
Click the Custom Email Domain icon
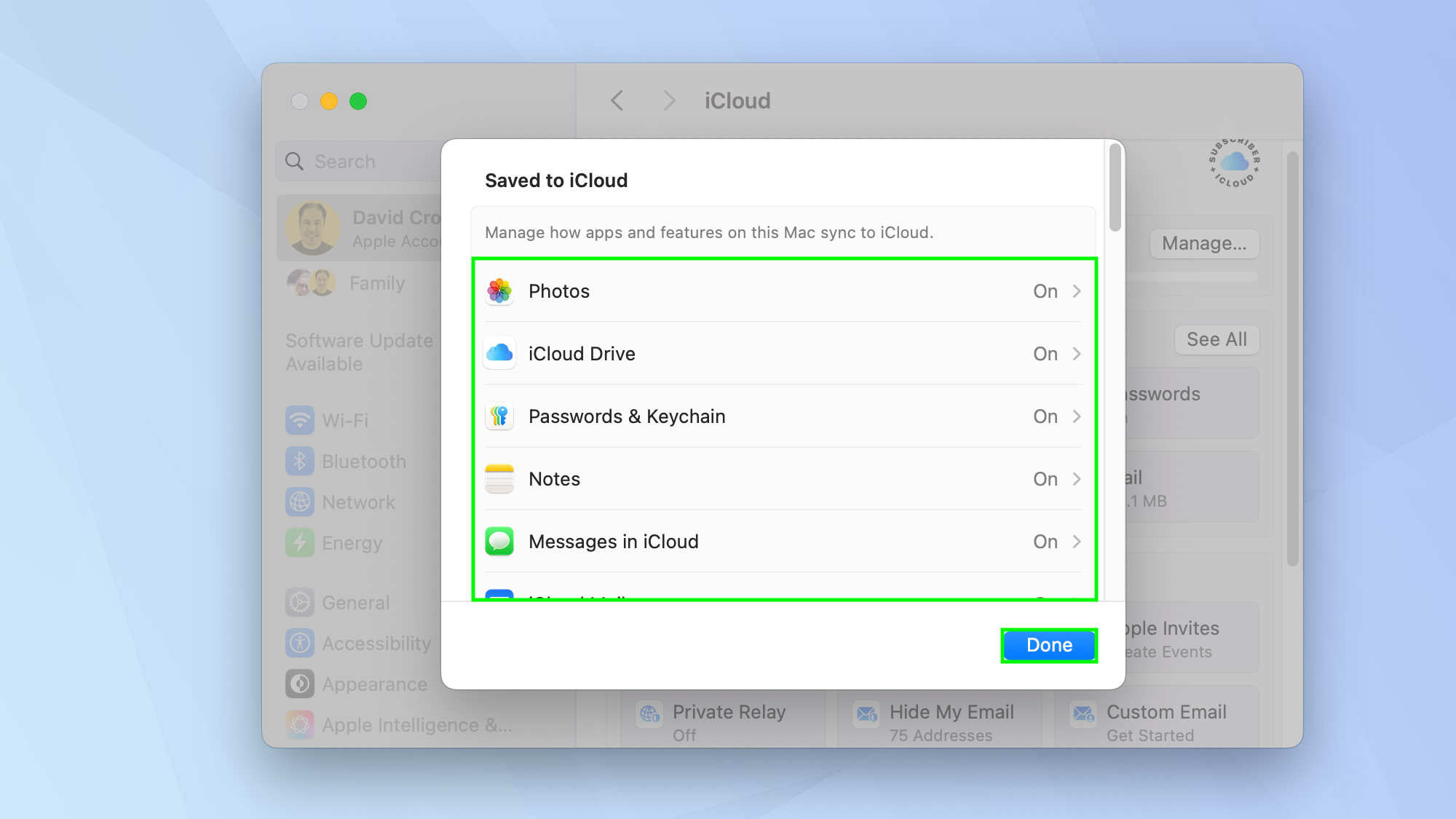(x=1084, y=714)
